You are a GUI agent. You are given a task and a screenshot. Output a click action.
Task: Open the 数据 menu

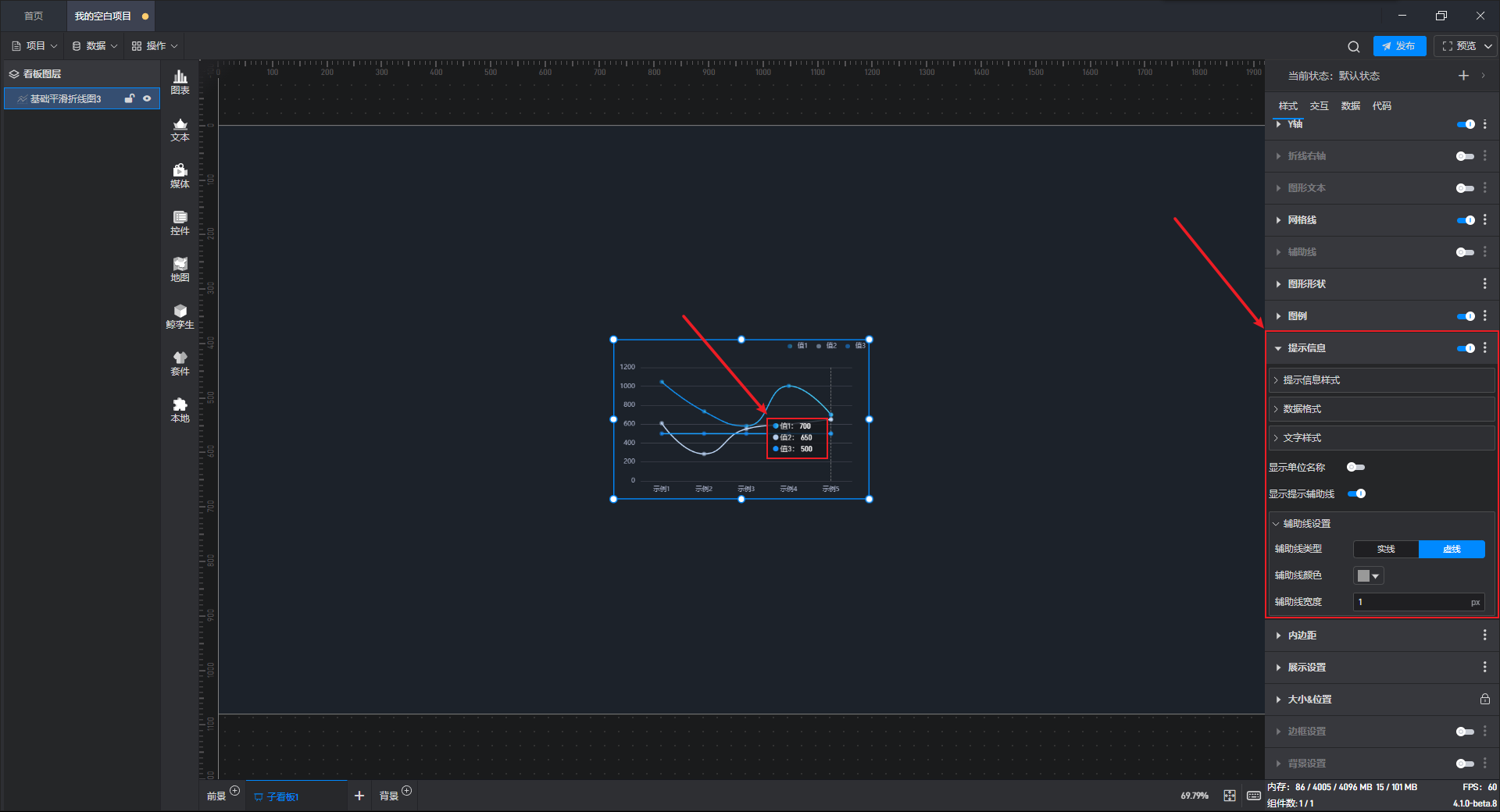95,46
